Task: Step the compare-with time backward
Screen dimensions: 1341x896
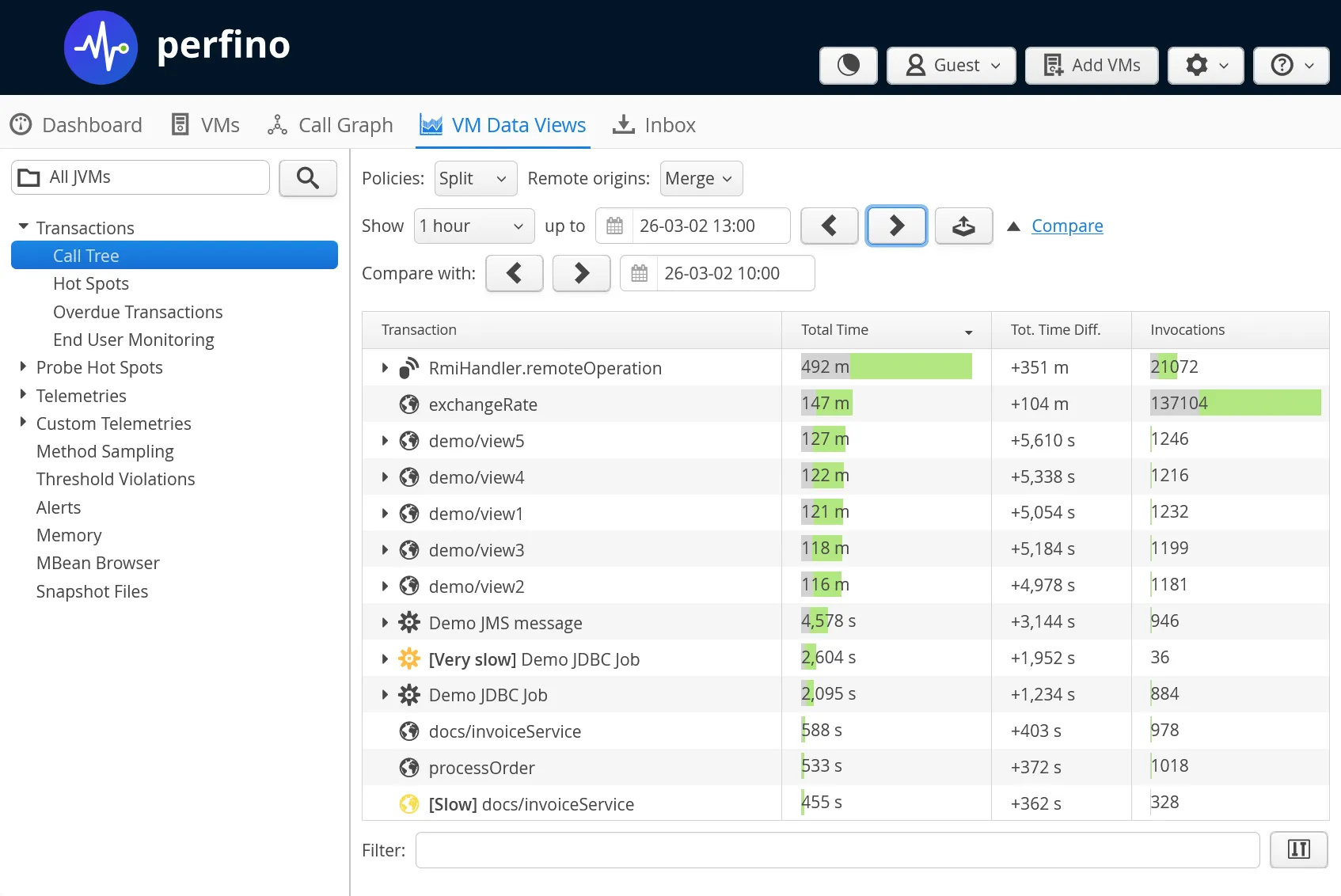Action: (515, 274)
